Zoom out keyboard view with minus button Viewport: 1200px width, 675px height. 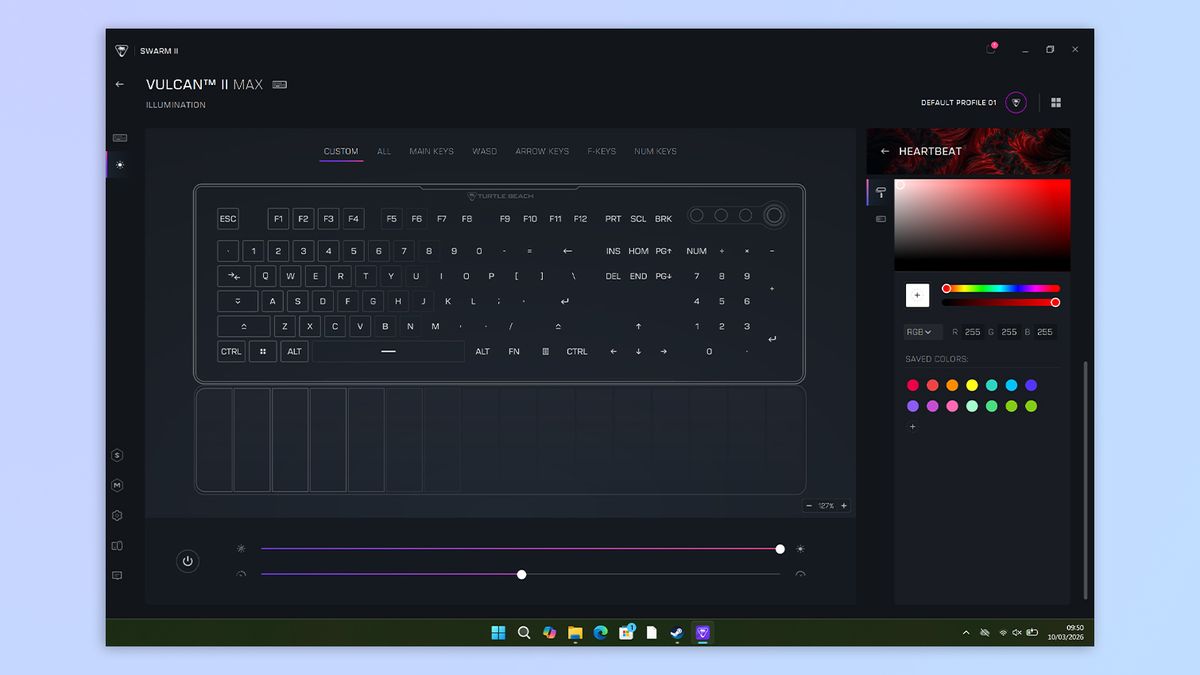point(809,506)
